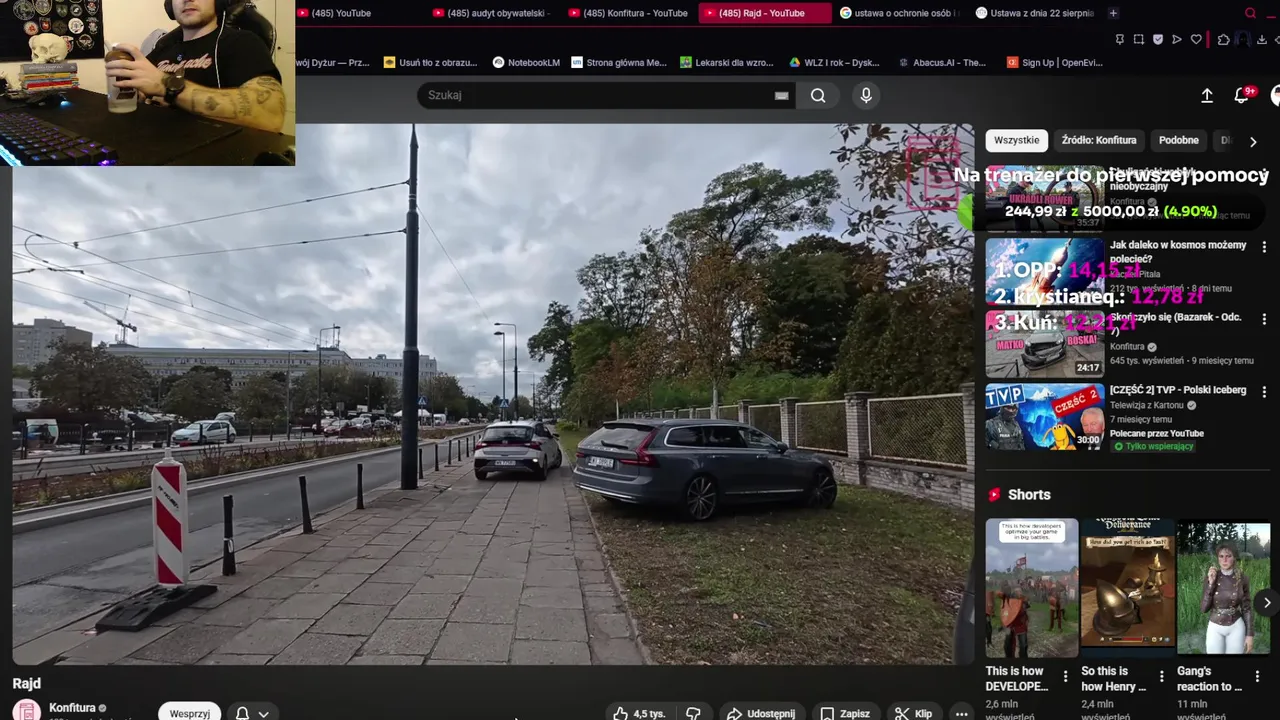The height and width of the screenshot is (720, 1280).
Task: Click the 'Shorts' section heading
Action: click(x=1029, y=495)
